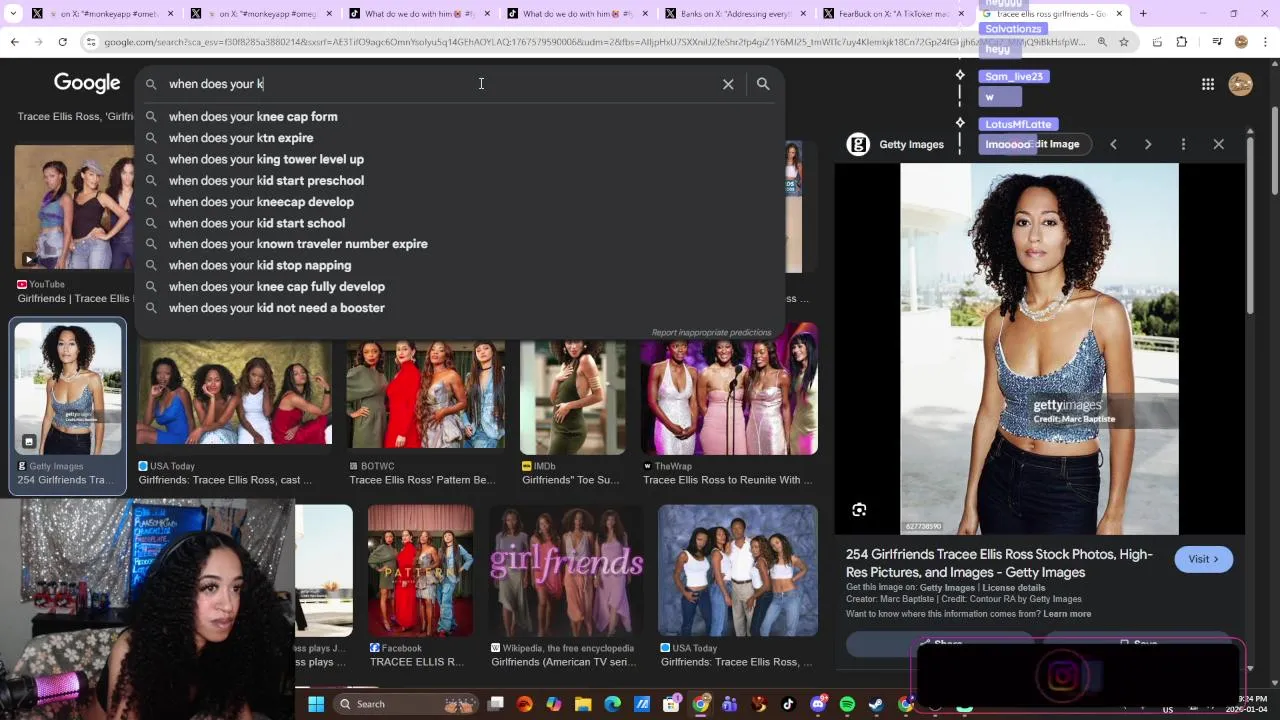The width and height of the screenshot is (1280, 720).
Task: Bookmark this page with star icon
Action: pos(1124,42)
